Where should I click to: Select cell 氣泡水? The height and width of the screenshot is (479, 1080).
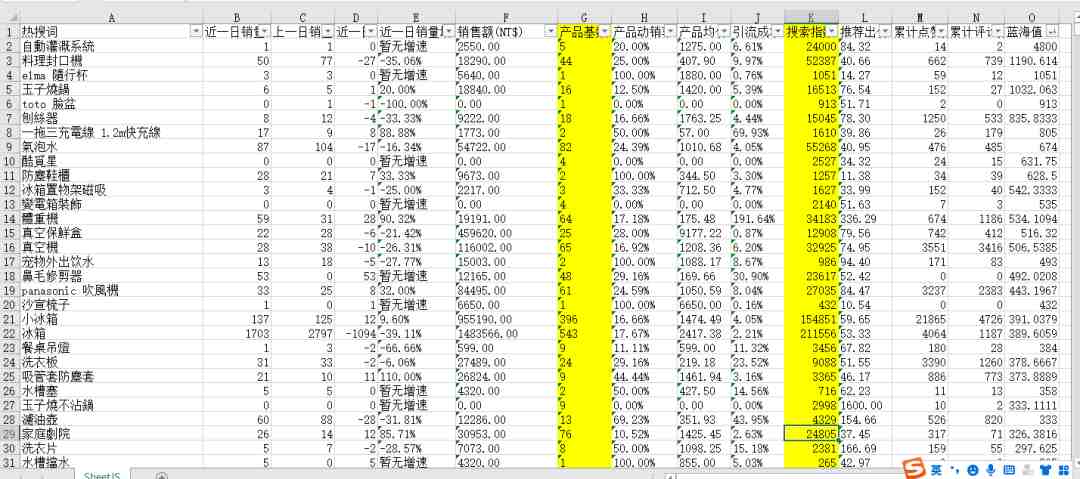[111, 147]
